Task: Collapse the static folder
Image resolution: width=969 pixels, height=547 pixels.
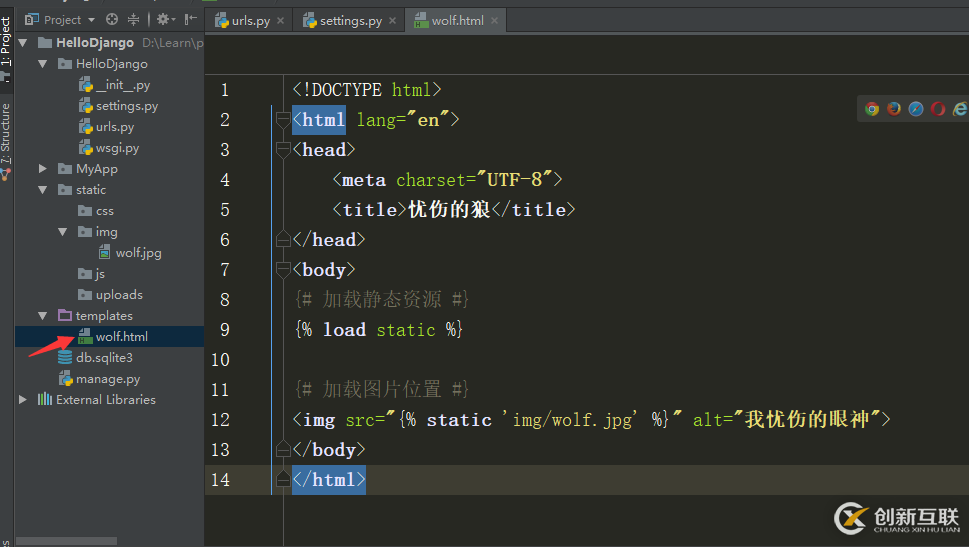Action: (43, 190)
